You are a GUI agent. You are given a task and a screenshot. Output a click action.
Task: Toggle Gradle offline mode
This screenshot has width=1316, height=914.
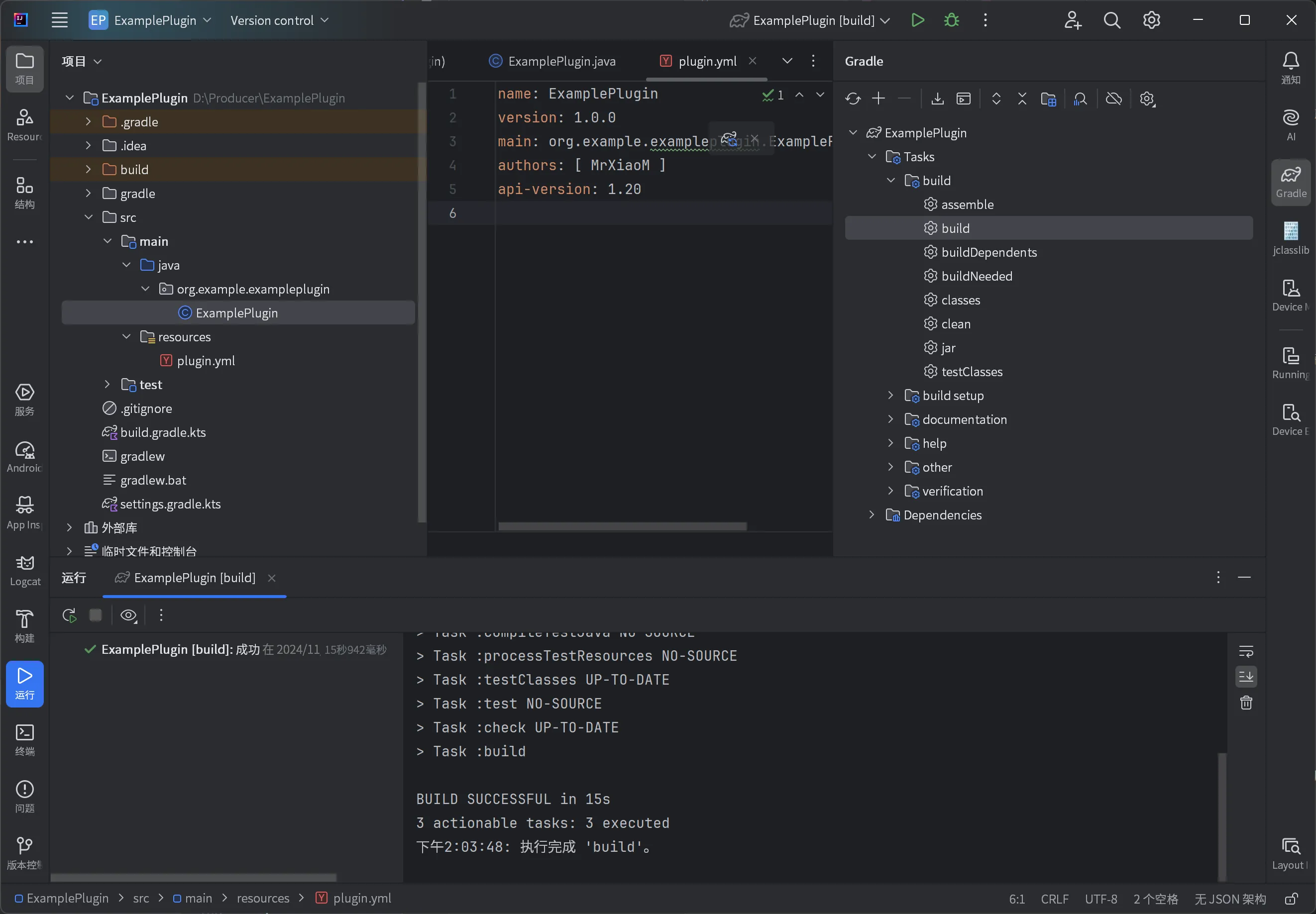(x=1114, y=99)
